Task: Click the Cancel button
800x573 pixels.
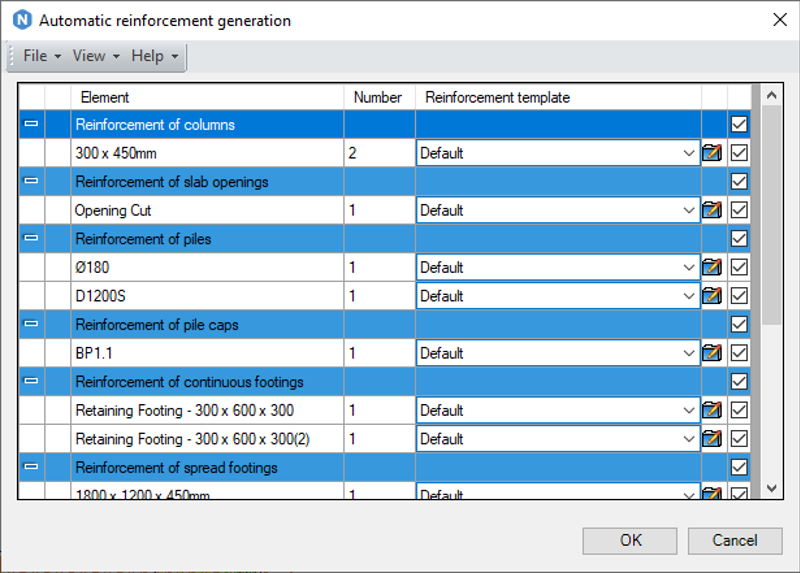Action: tap(735, 540)
